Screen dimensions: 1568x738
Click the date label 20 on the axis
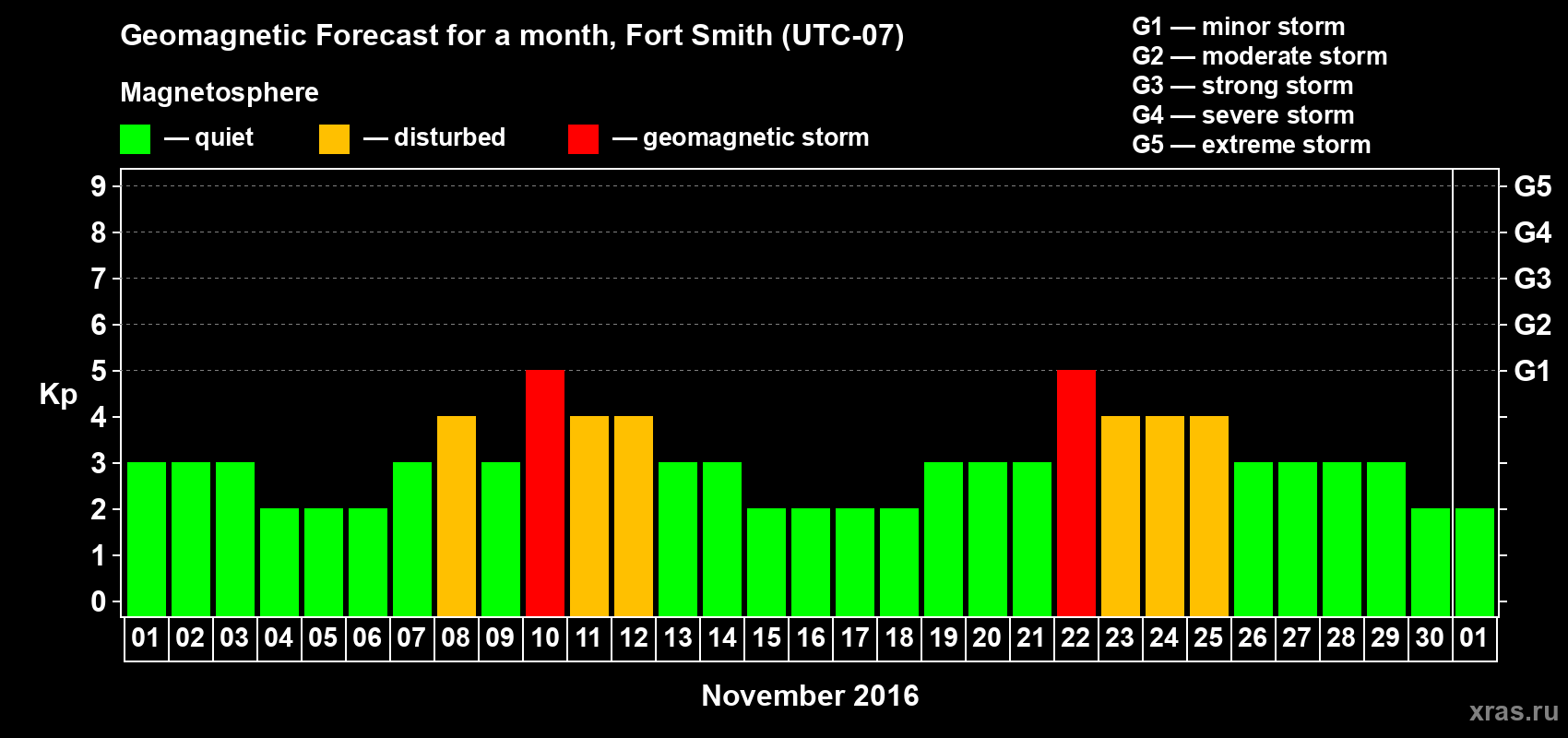coord(987,637)
